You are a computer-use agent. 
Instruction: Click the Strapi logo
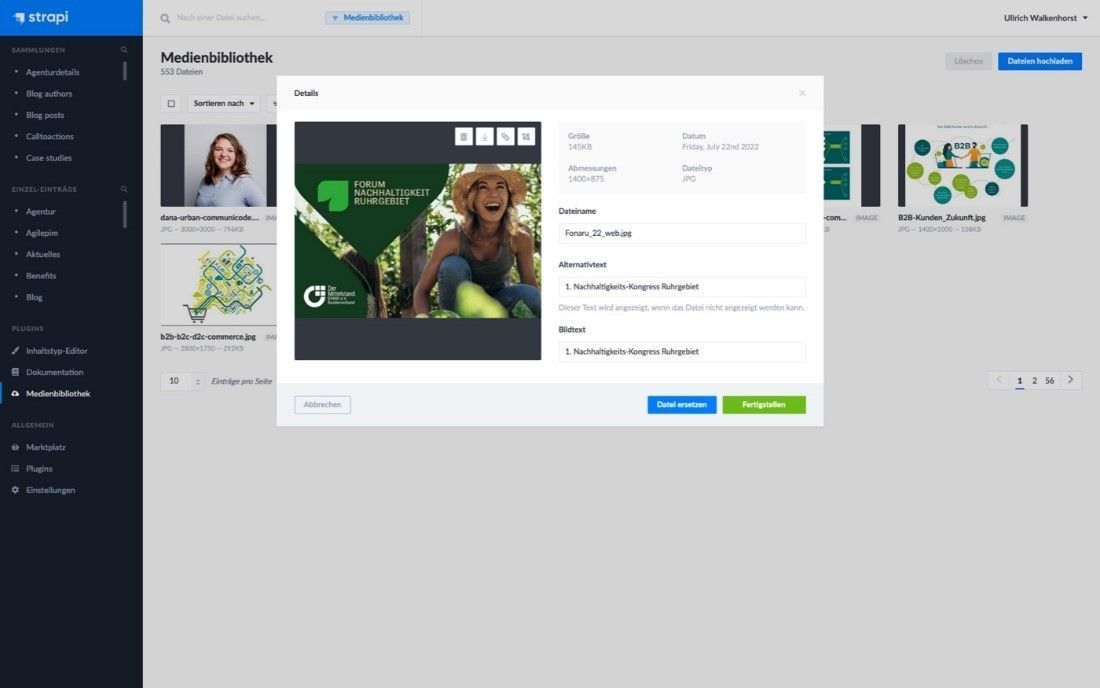(x=40, y=16)
